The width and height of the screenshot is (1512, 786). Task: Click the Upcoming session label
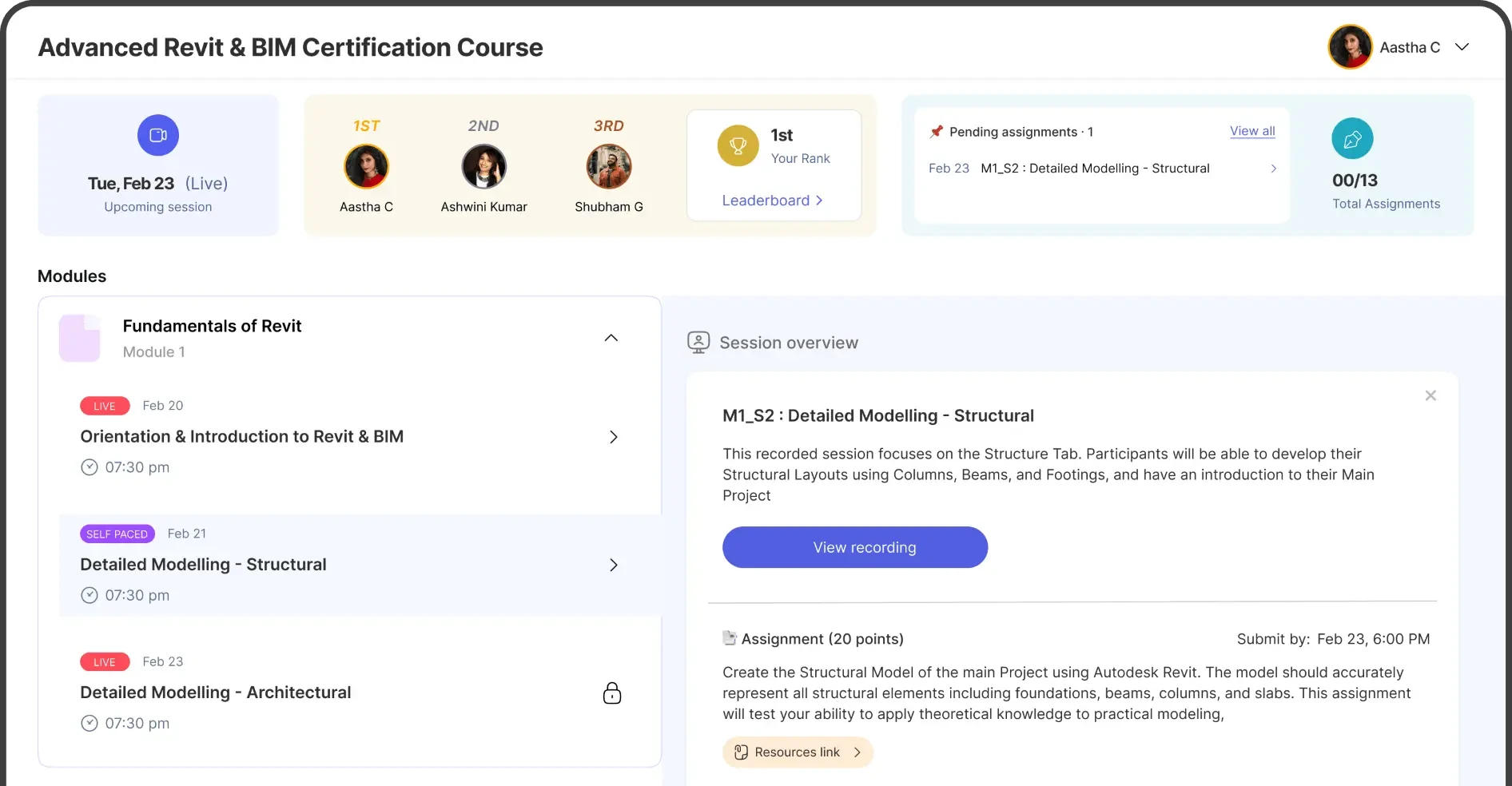click(158, 207)
